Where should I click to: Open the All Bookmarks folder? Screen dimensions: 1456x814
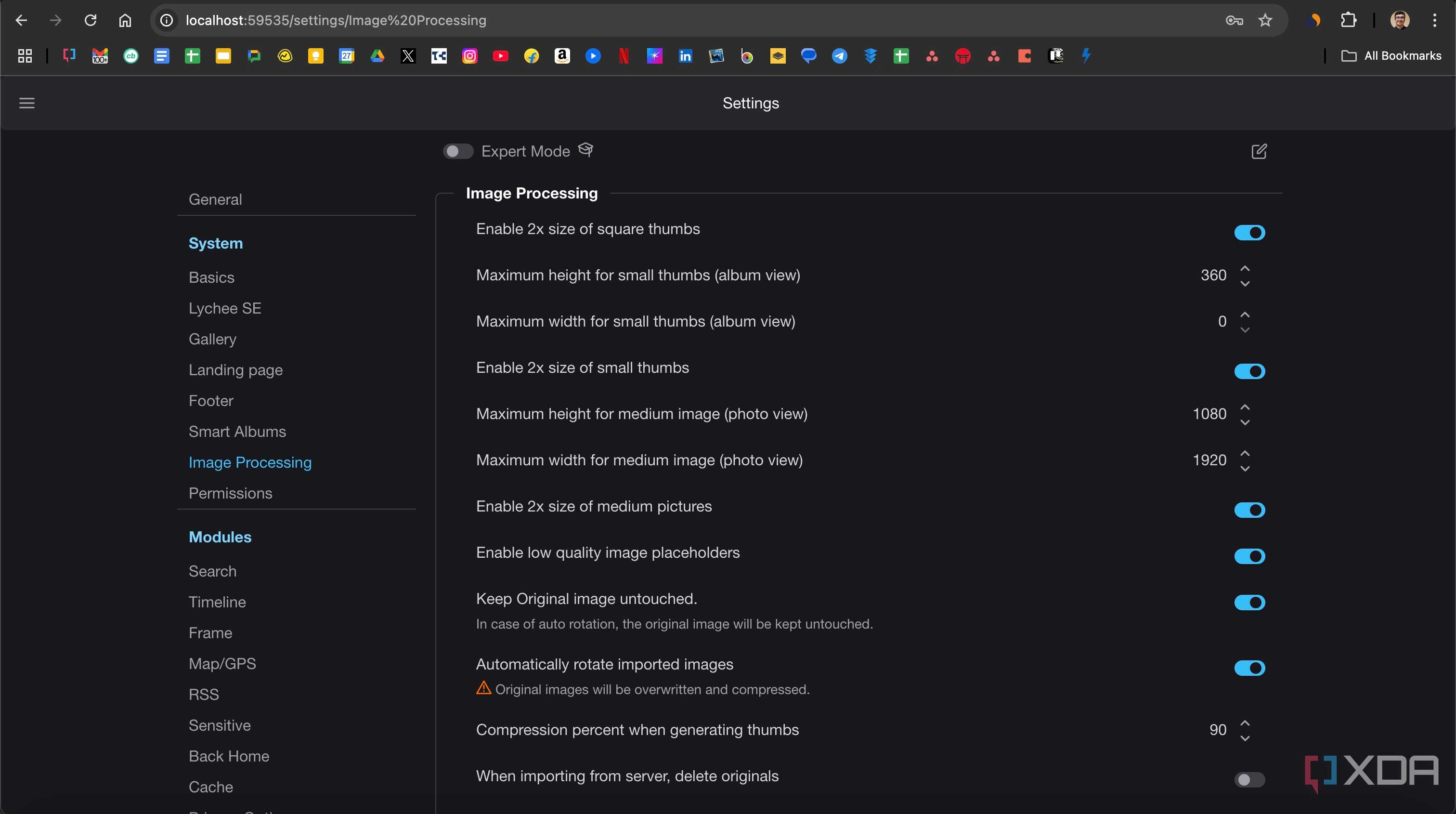click(x=1391, y=55)
